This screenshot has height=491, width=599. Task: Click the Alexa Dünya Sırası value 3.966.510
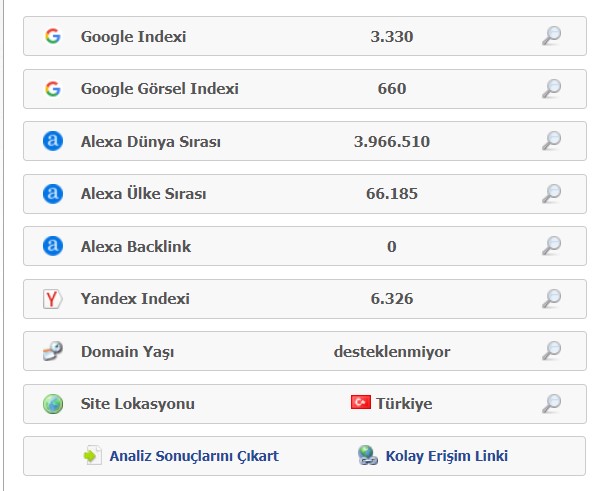(392, 141)
